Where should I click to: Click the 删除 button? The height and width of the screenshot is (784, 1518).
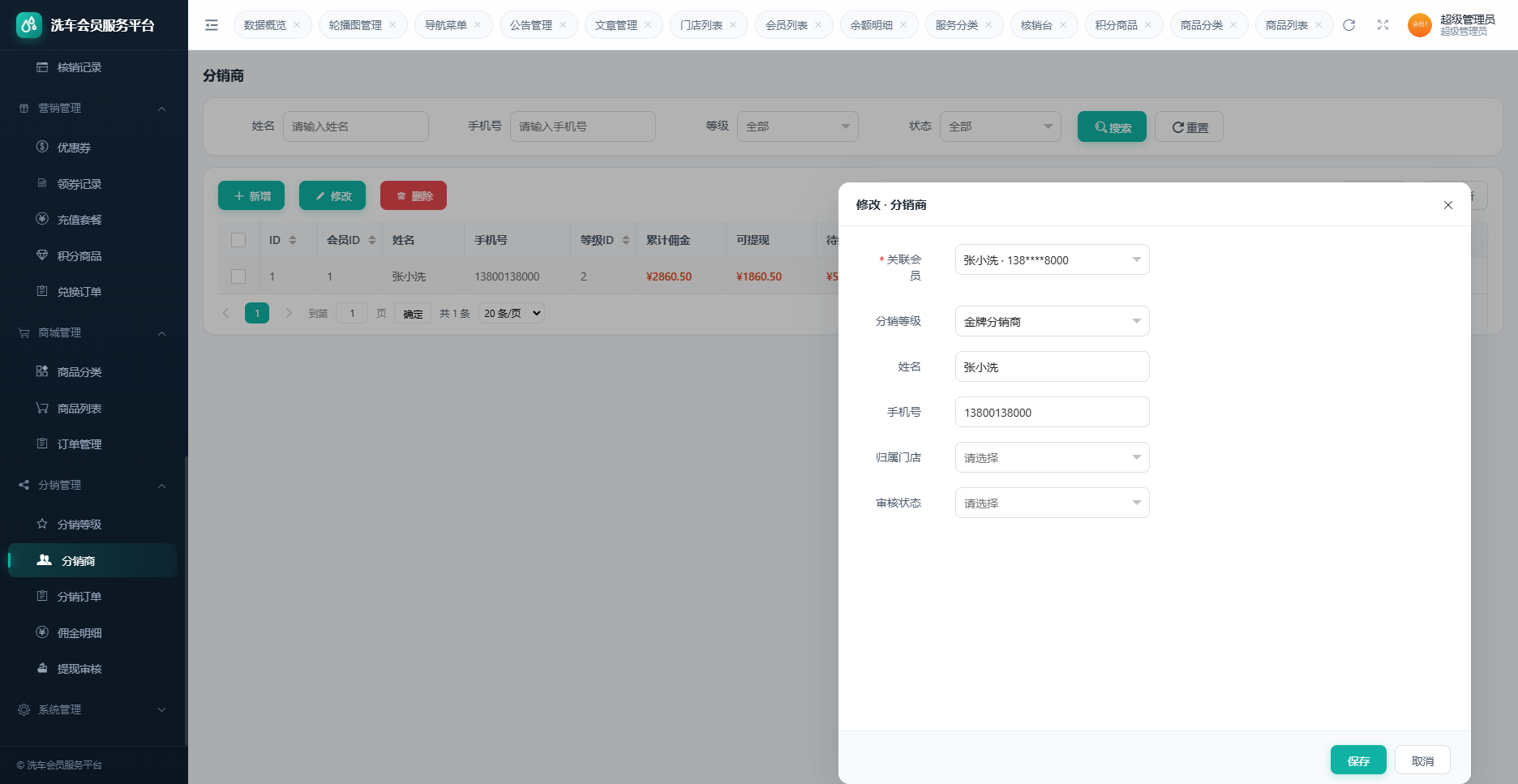point(414,195)
